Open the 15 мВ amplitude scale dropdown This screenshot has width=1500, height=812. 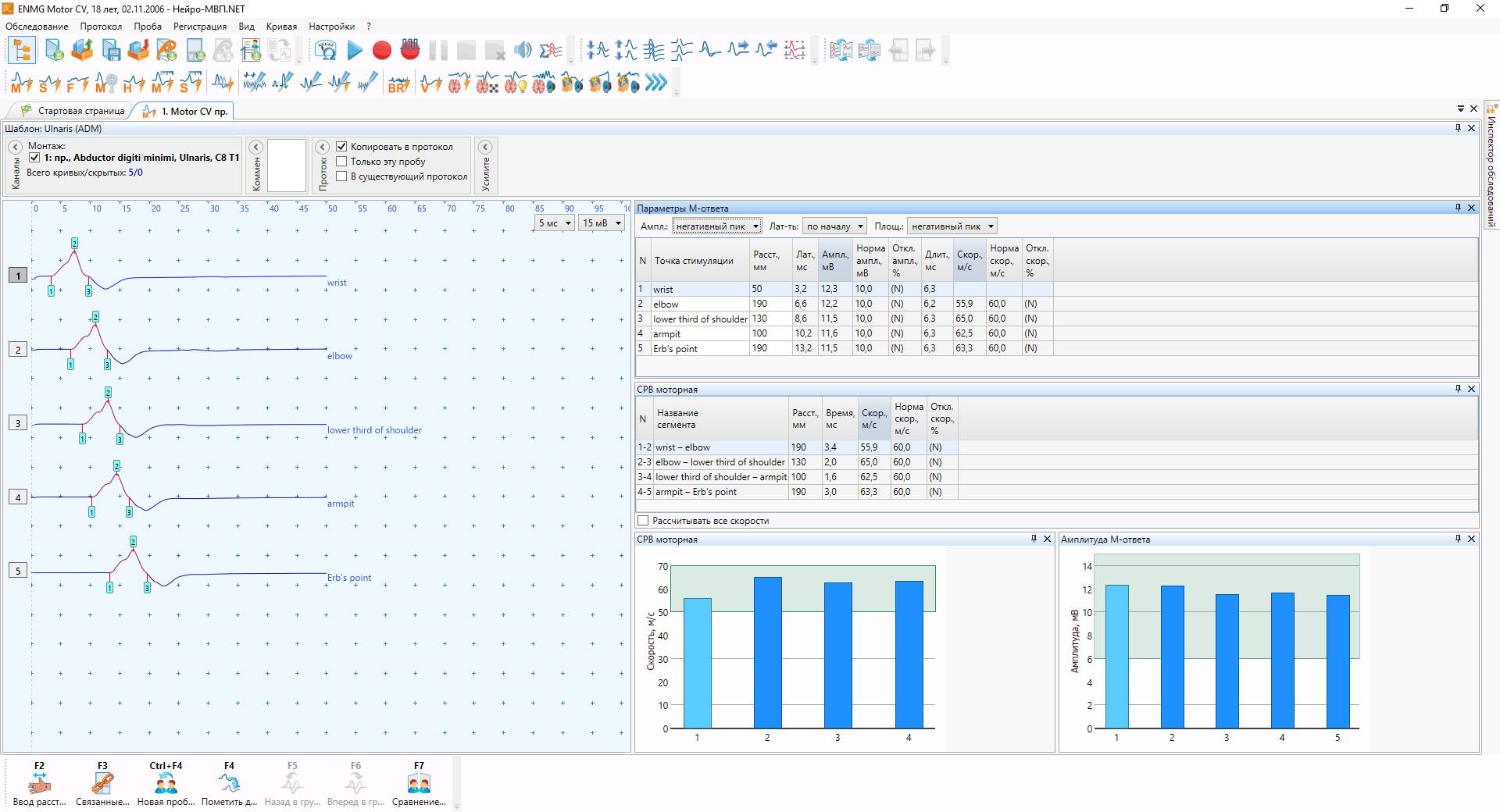click(x=601, y=223)
